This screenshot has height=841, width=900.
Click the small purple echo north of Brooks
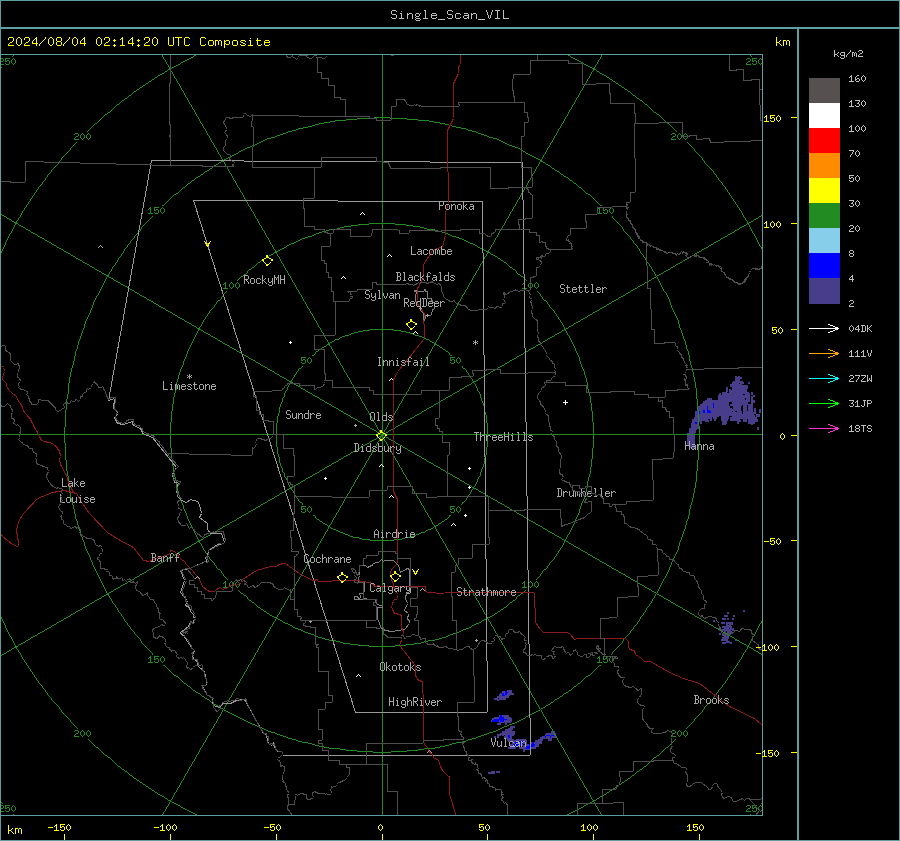(x=727, y=627)
